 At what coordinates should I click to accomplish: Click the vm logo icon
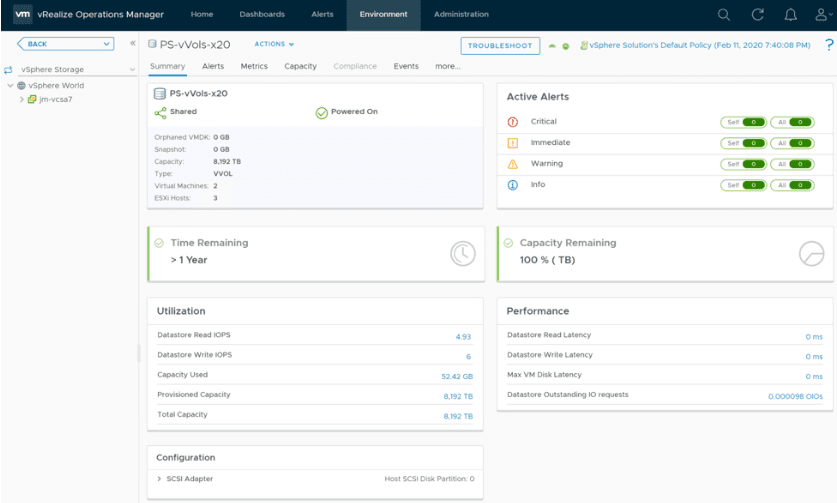[x=22, y=14]
